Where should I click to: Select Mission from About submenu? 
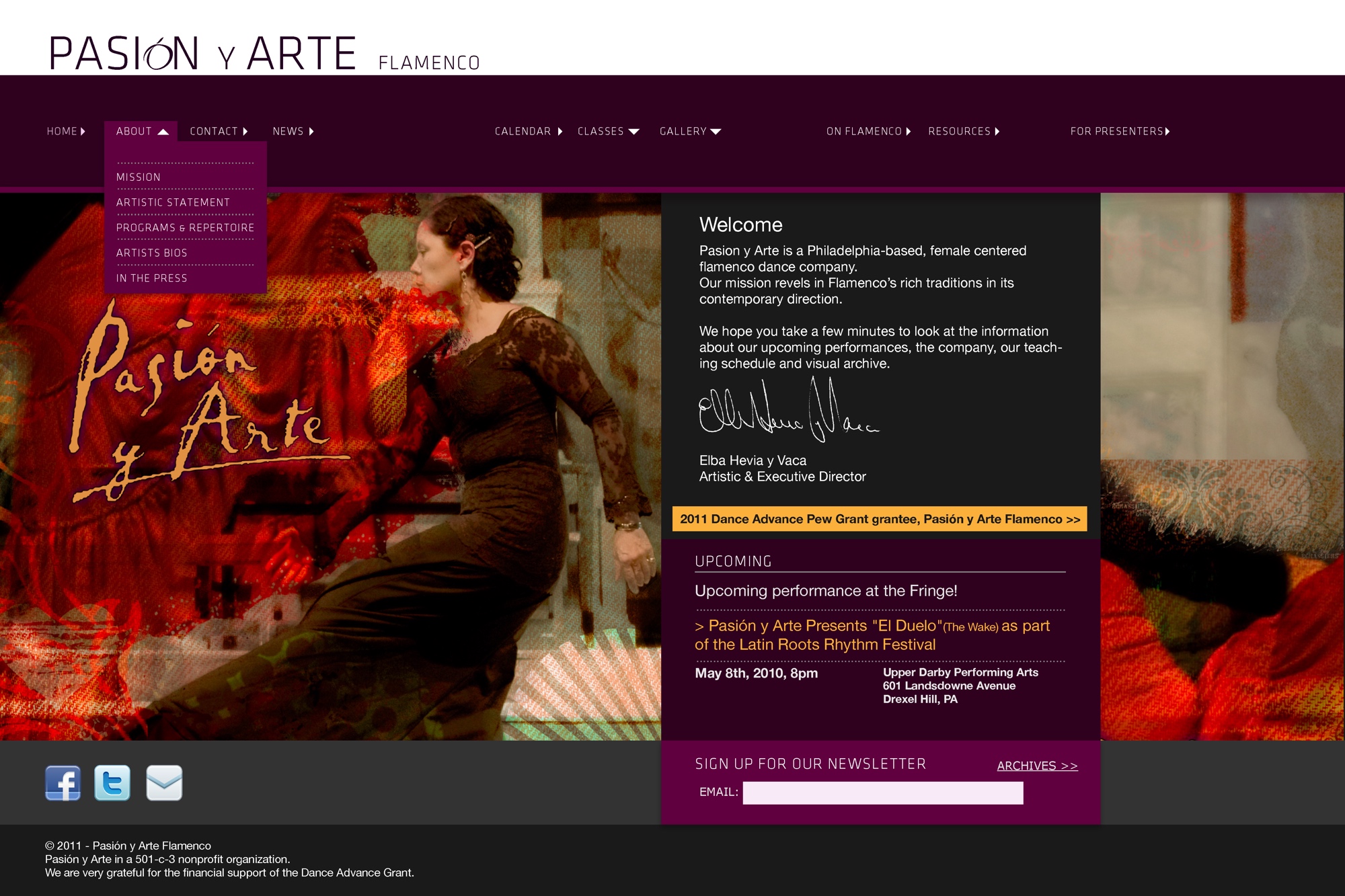pos(139,177)
